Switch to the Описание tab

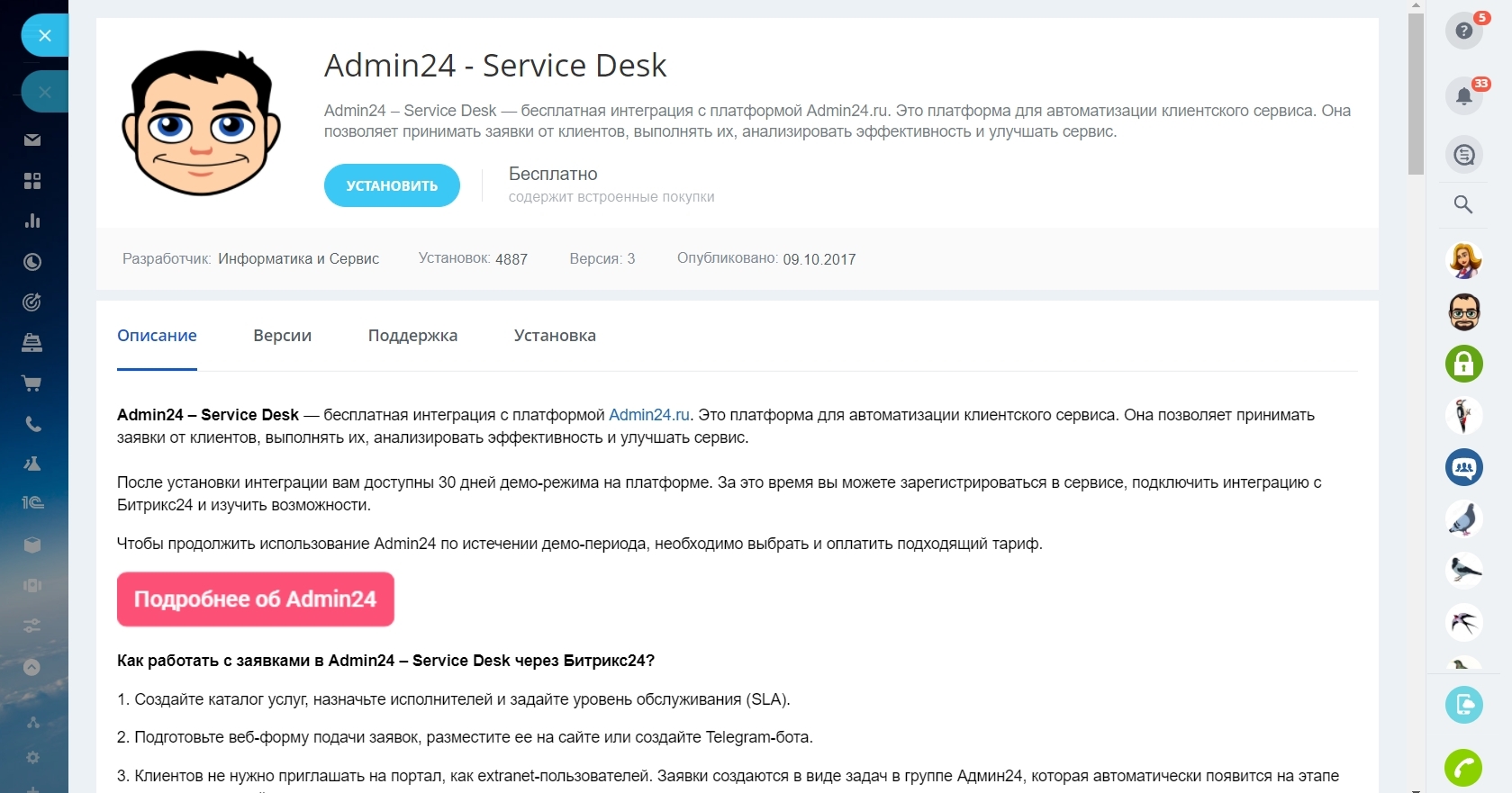coord(157,336)
